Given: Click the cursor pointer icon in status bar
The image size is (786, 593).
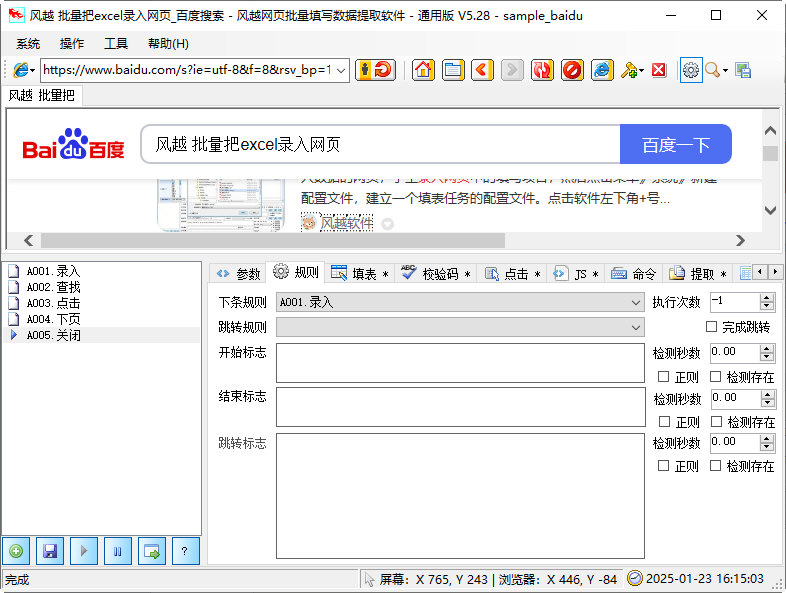Looking at the screenshot, I should pos(369,579).
